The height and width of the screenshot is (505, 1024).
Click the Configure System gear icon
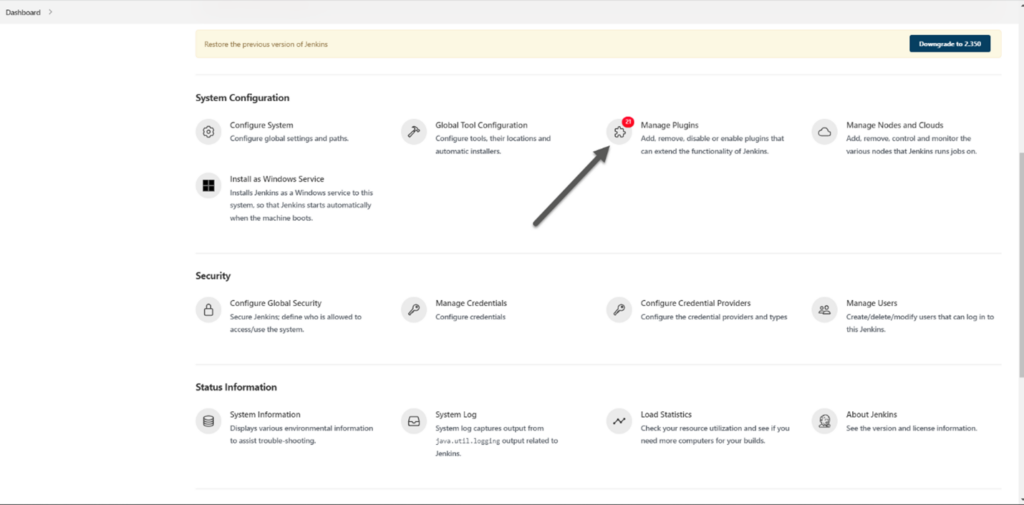(x=208, y=132)
